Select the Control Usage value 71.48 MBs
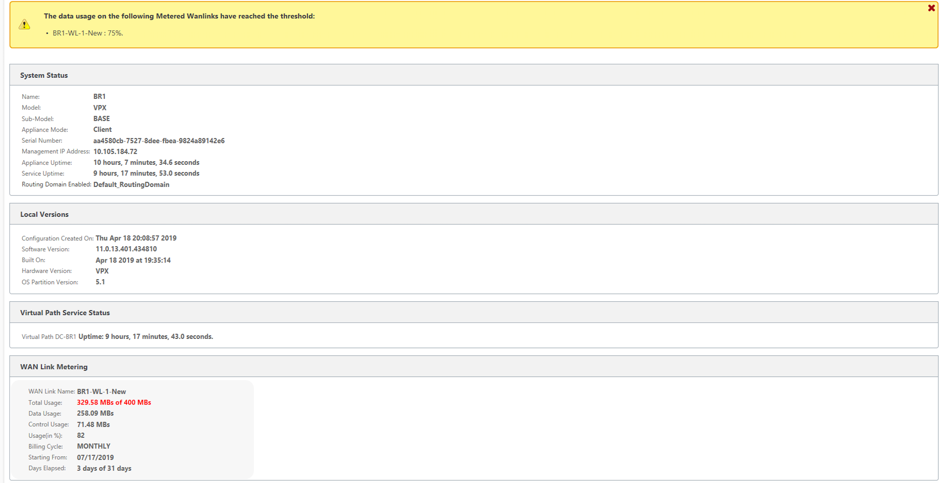Image resolution: width=939 pixels, height=483 pixels. pos(93,424)
